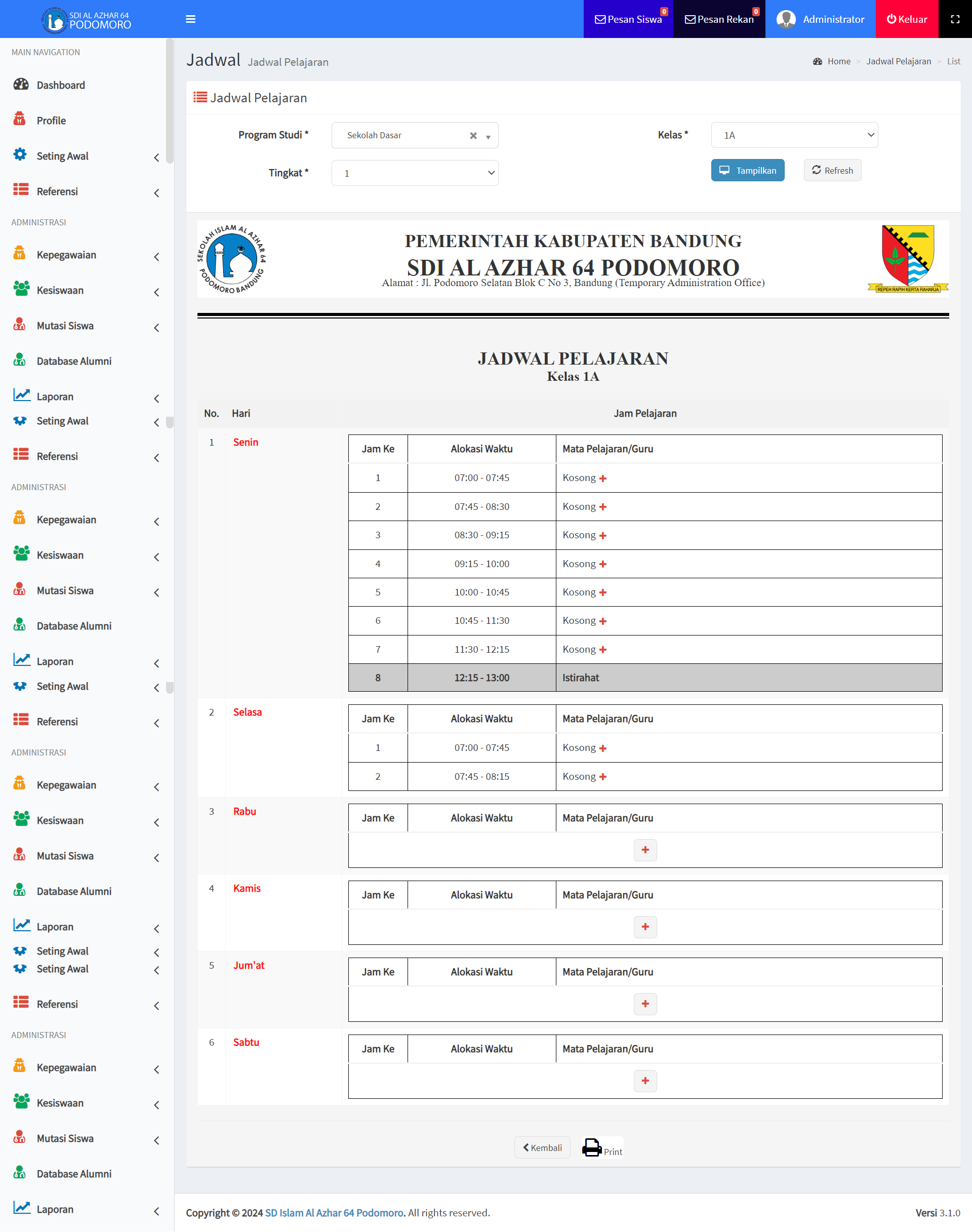The width and height of the screenshot is (972, 1232).
Task: Open the Program Studi dropdown arrow
Action: pos(488,137)
